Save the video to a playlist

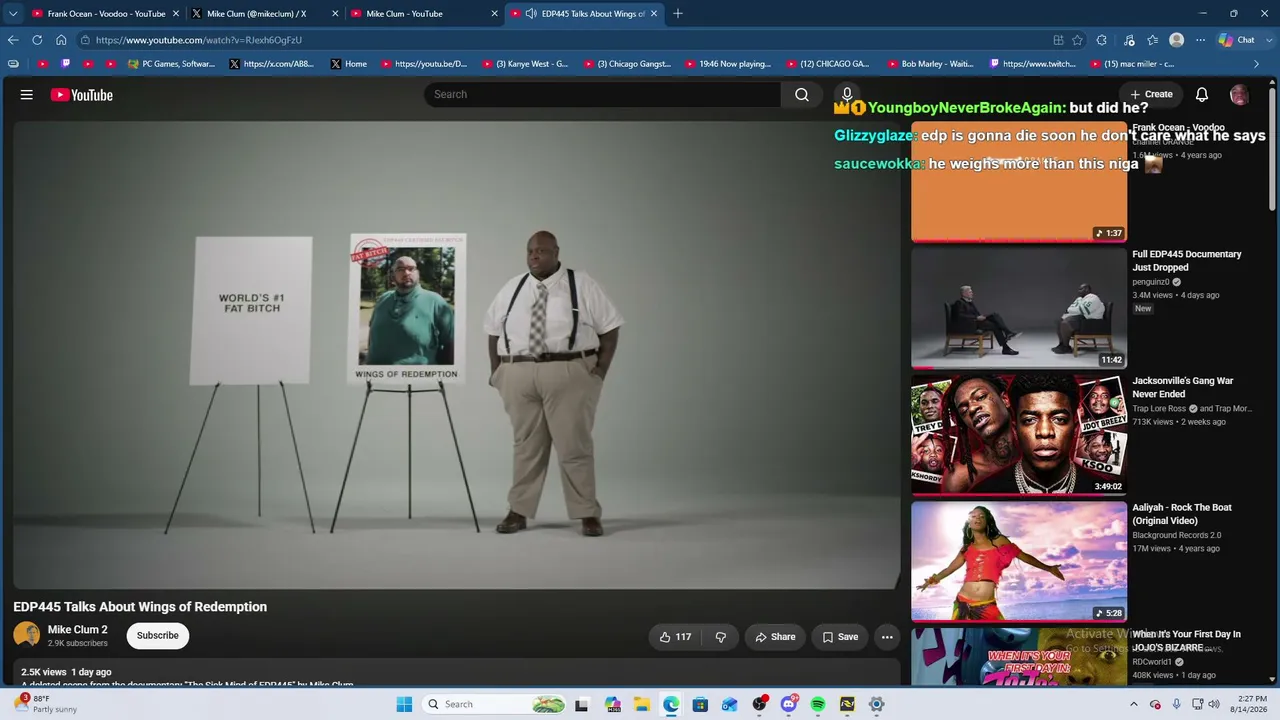[840, 637]
